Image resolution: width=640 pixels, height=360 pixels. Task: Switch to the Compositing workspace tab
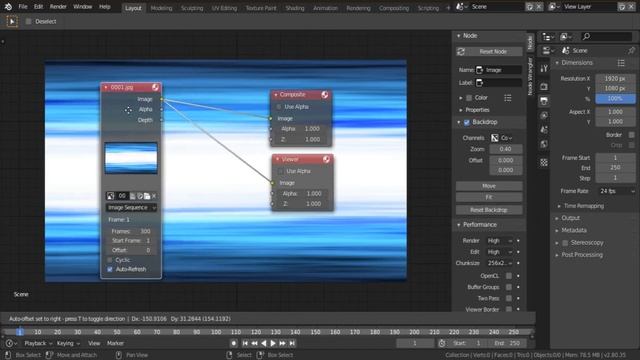393,8
